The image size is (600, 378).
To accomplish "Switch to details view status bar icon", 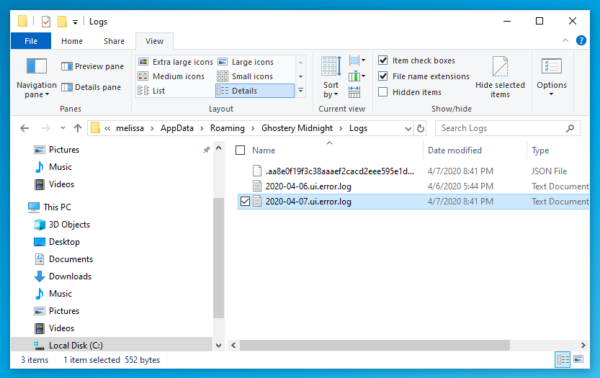I will pos(562,360).
